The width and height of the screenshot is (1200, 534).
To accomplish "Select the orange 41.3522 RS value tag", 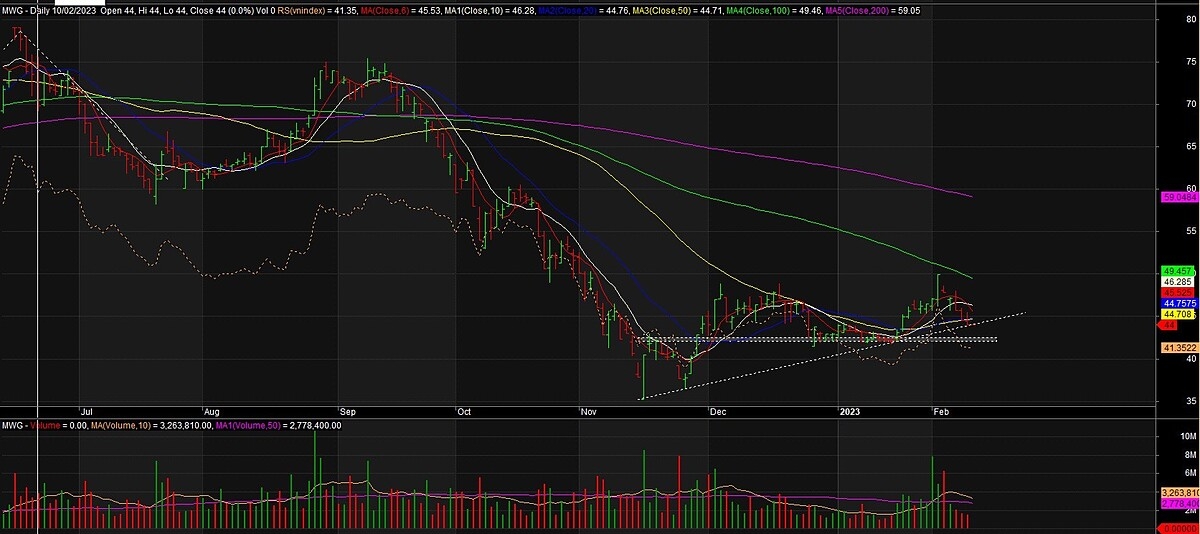I will point(1176,348).
